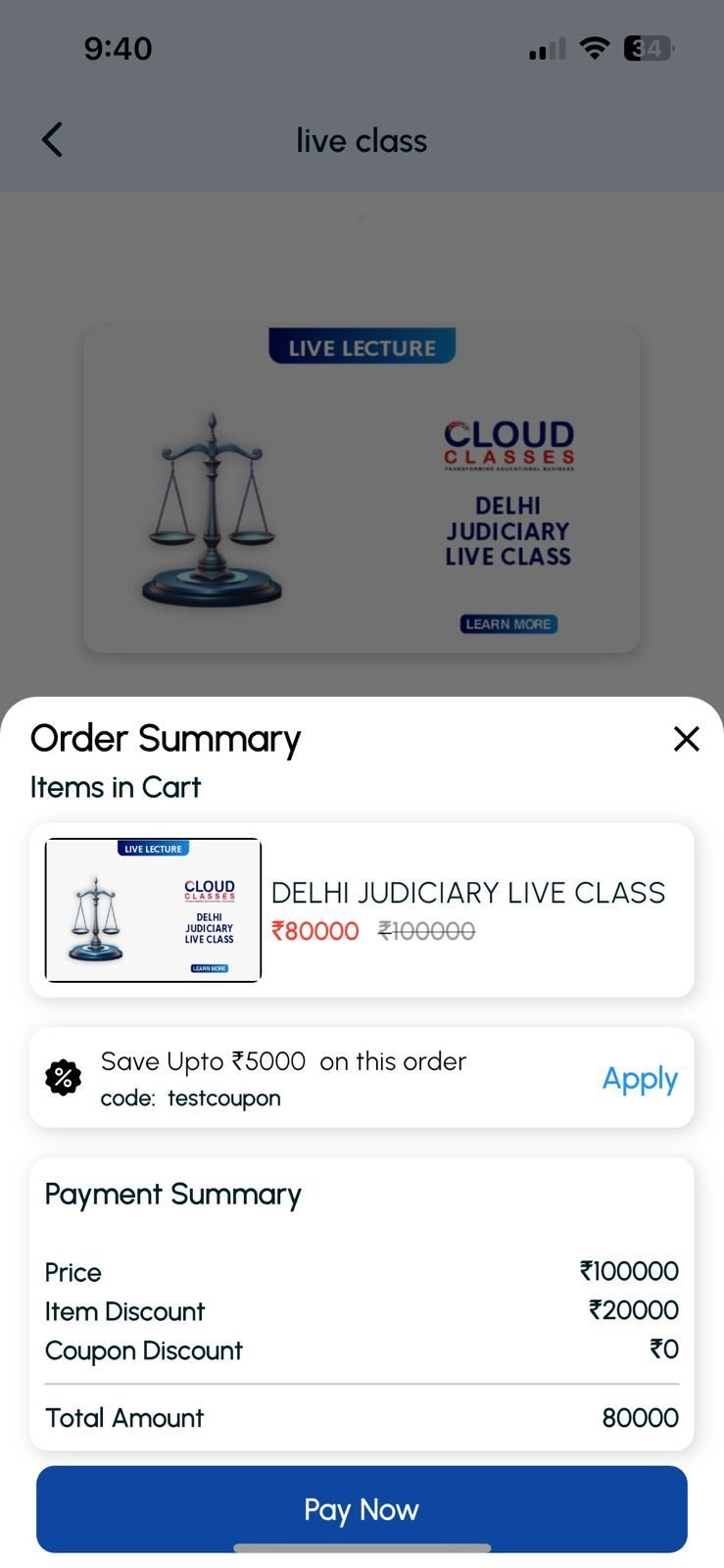Click the LEARN MORE banner button
Image resolution: width=724 pixels, height=1568 pixels.
508,624
